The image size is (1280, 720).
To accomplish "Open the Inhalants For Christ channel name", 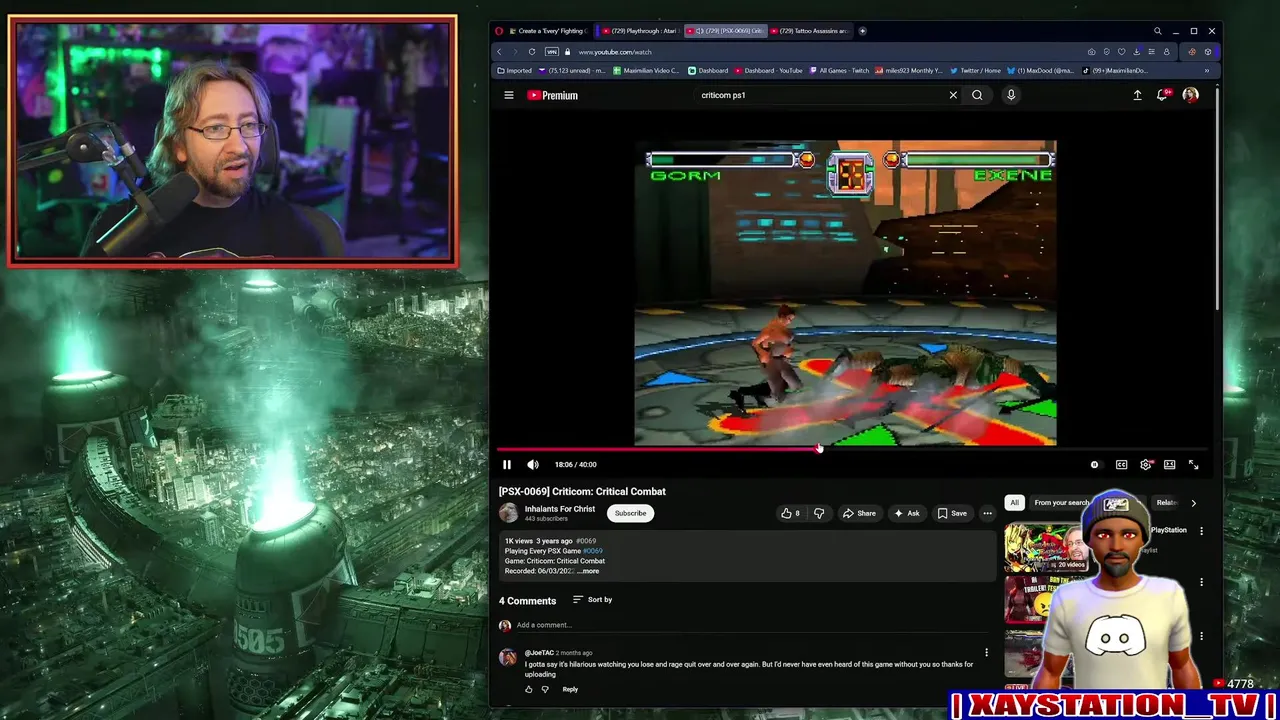I will 560,509.
